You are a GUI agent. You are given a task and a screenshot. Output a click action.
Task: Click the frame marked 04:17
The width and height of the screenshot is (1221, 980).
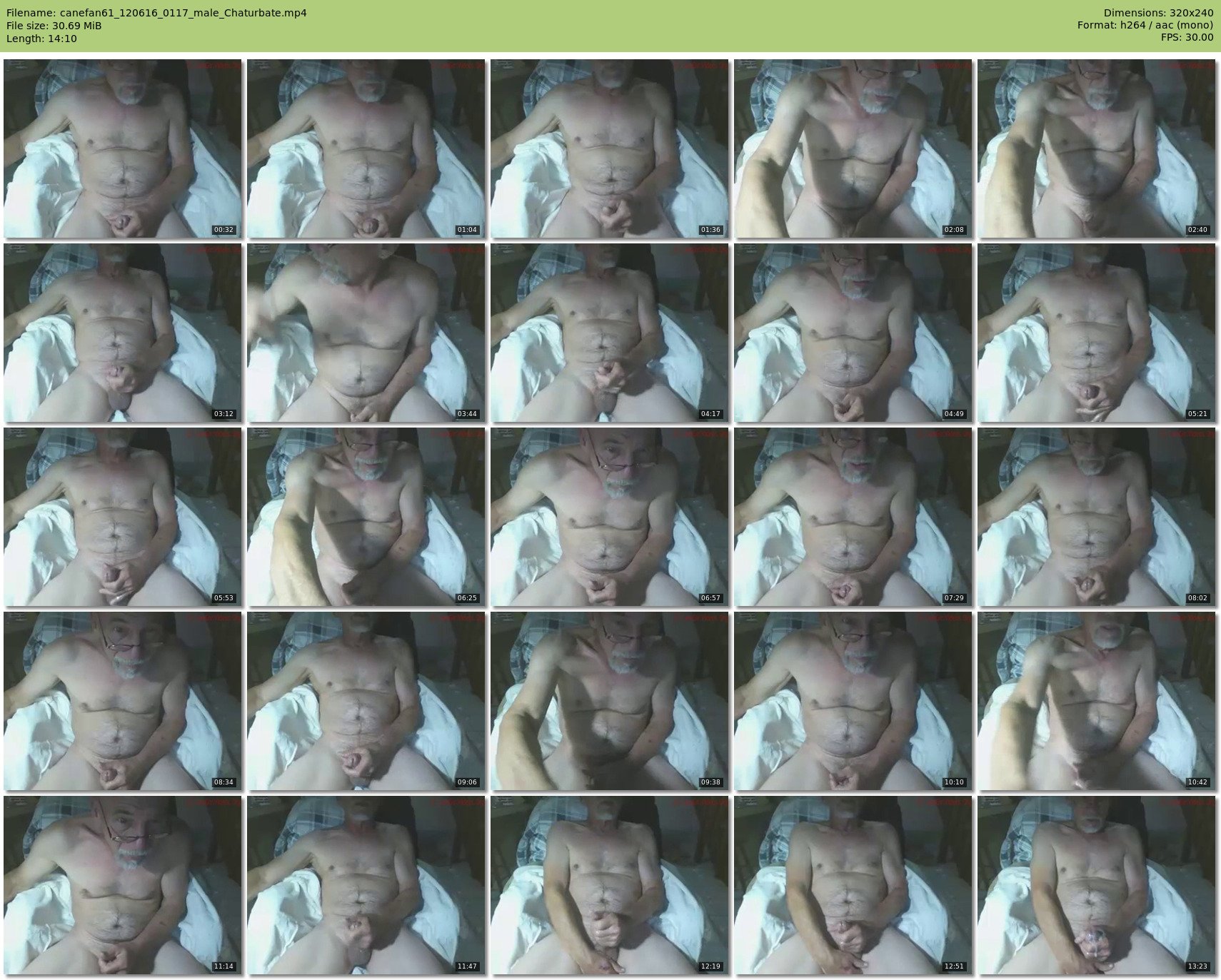click(609, 333)
